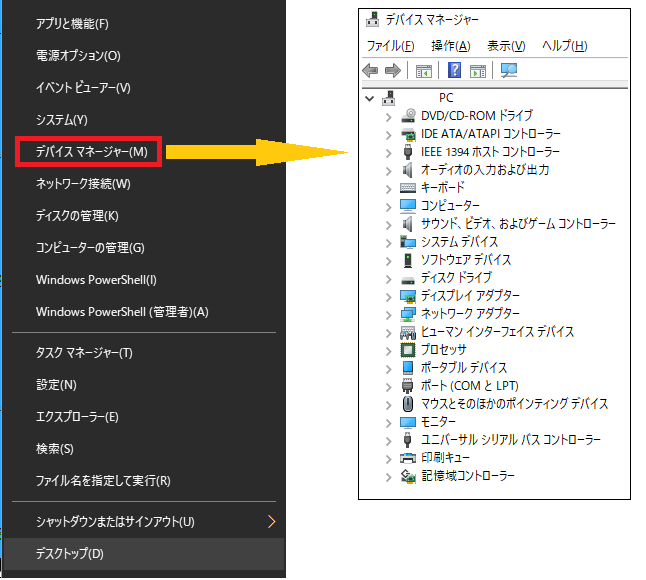The image size is (646, 580).
Task: Select the マウスとそのほかのポインティング デバイス item
Action: coord(514,403)
